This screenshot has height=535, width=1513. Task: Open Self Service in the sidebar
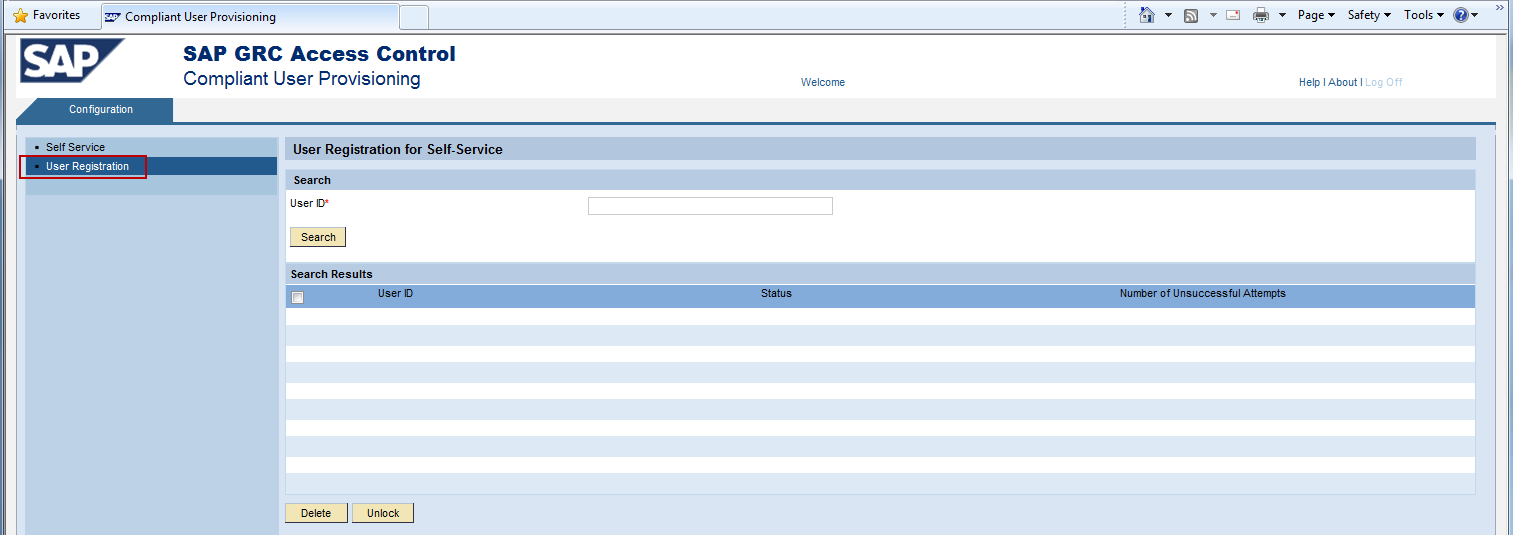point(75,147)
